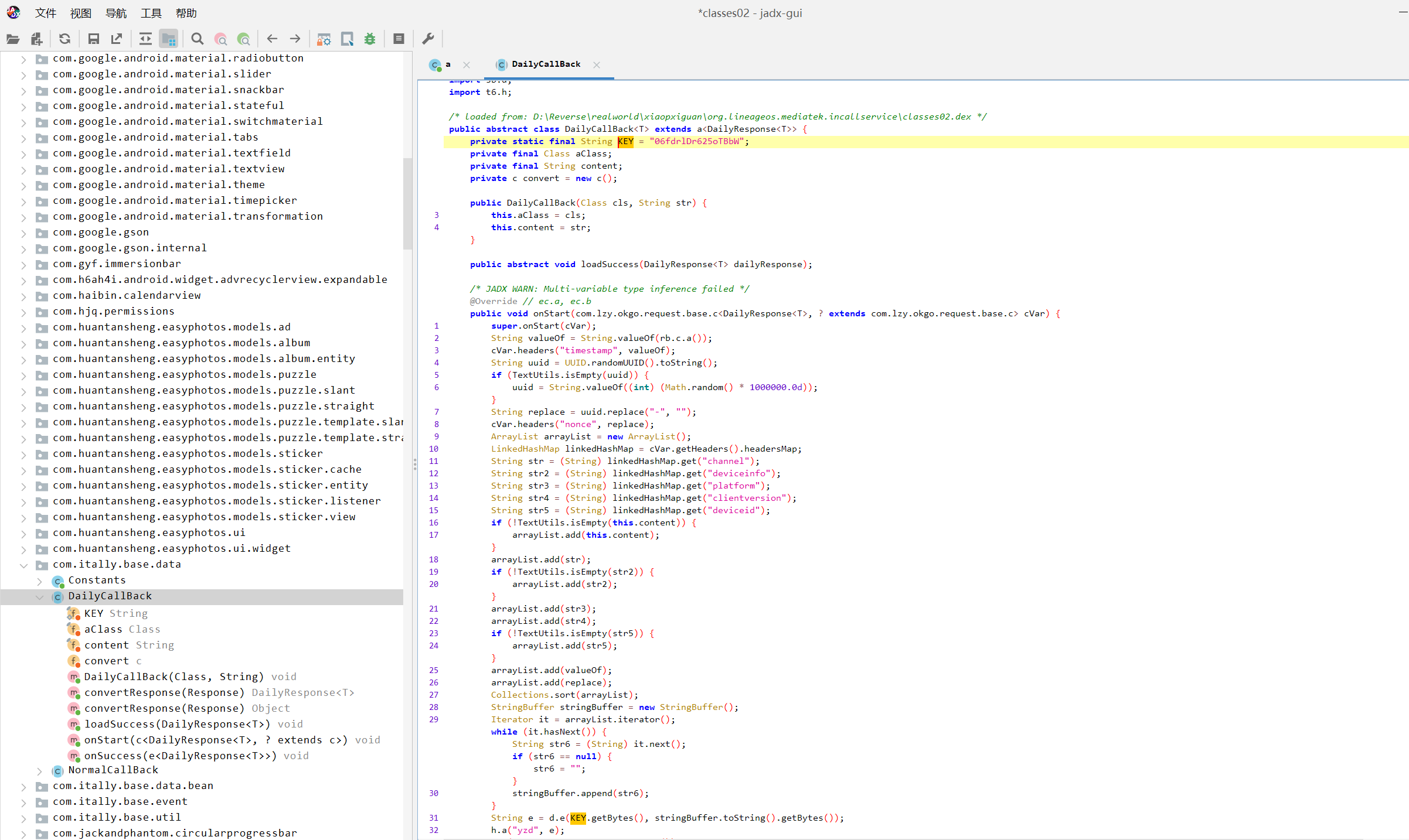Screen dimensions: 1409x840
Task: Toggle sync with editor icon
Action: [145, 39]
